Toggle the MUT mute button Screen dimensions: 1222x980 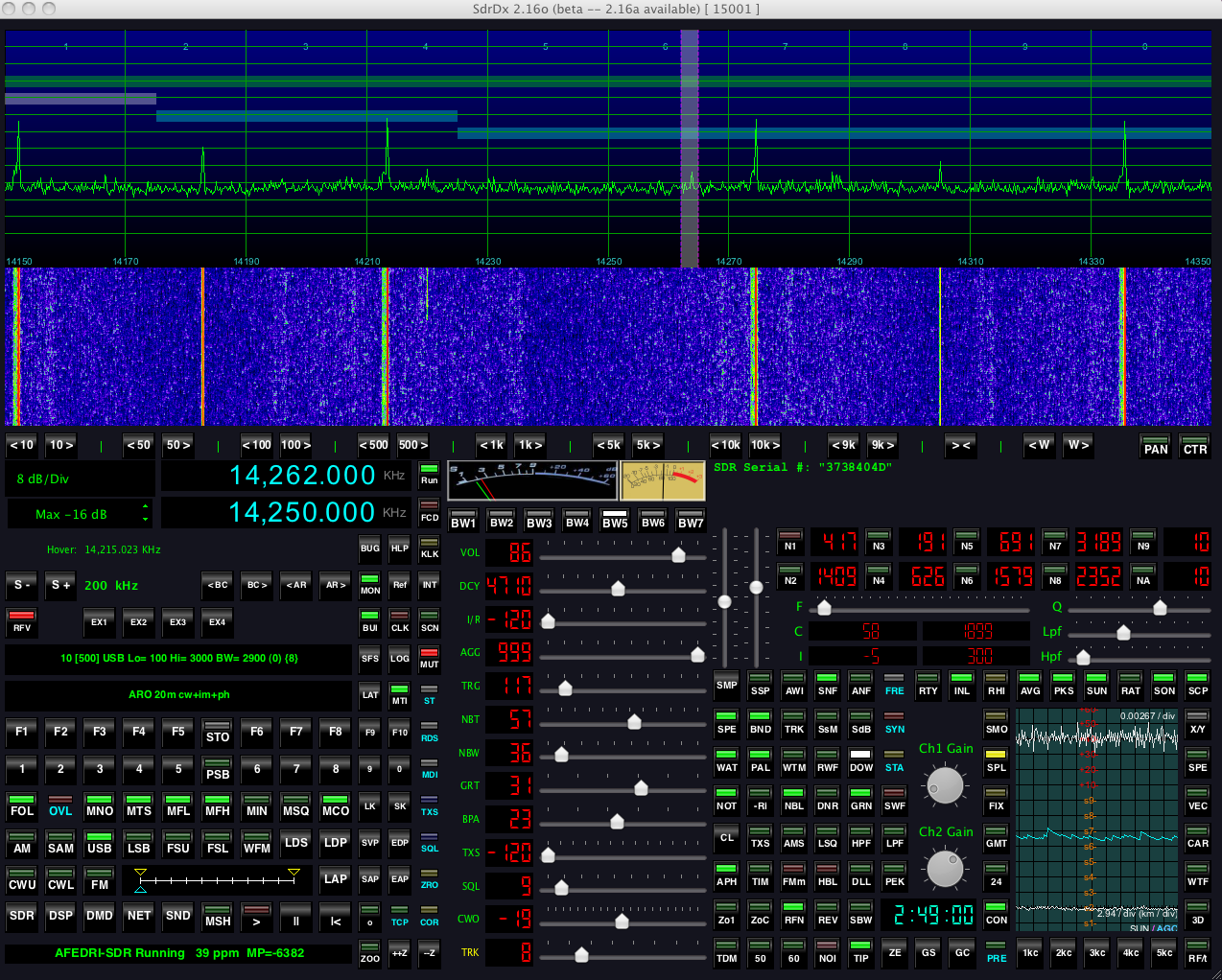(x=429, y=659)
